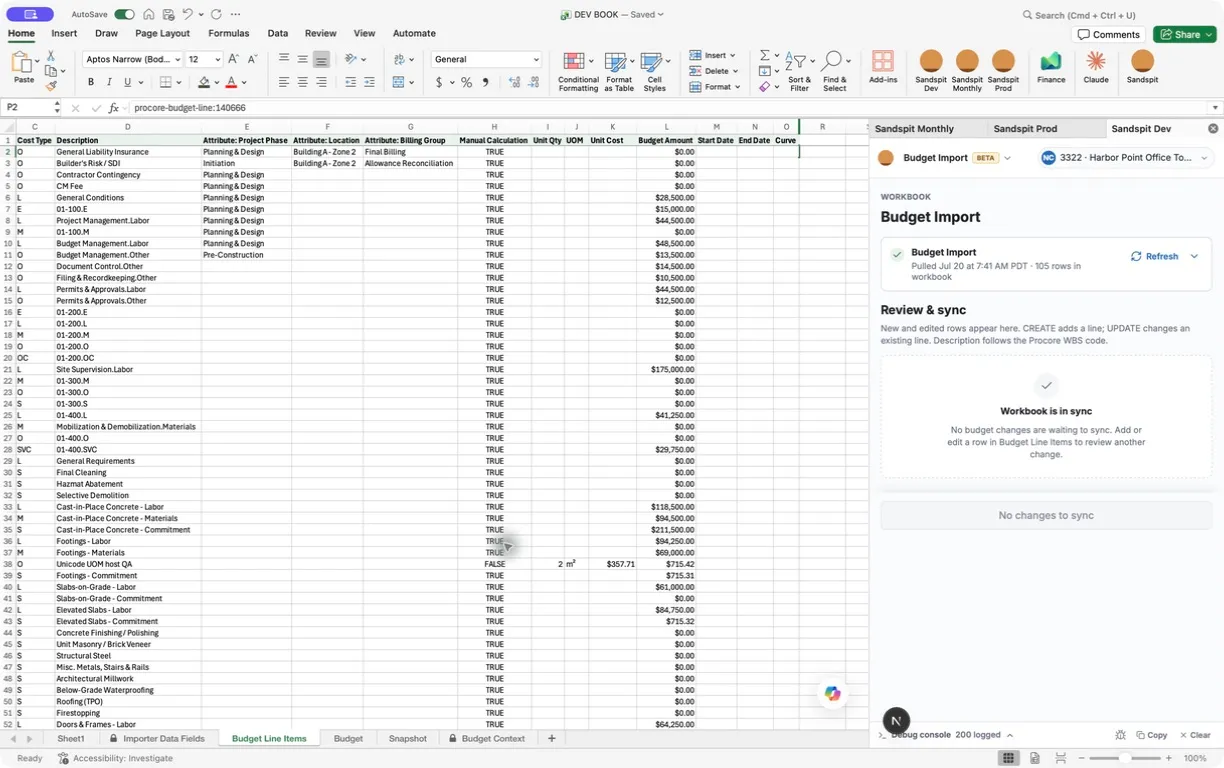
Task: Center text horizontally in cell
Action: click(303, 82)
